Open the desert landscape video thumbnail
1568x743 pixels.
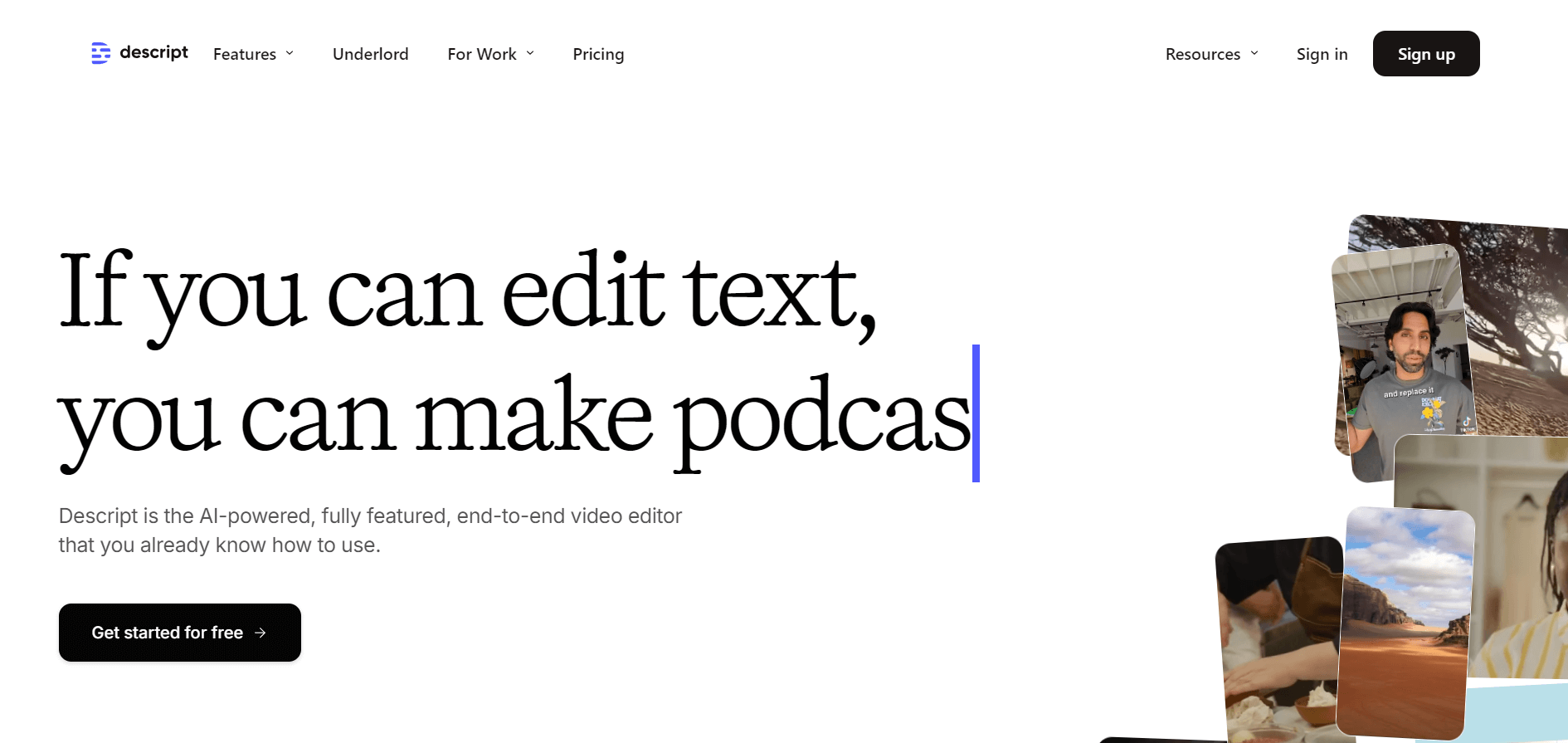[x=1406, y=623]
